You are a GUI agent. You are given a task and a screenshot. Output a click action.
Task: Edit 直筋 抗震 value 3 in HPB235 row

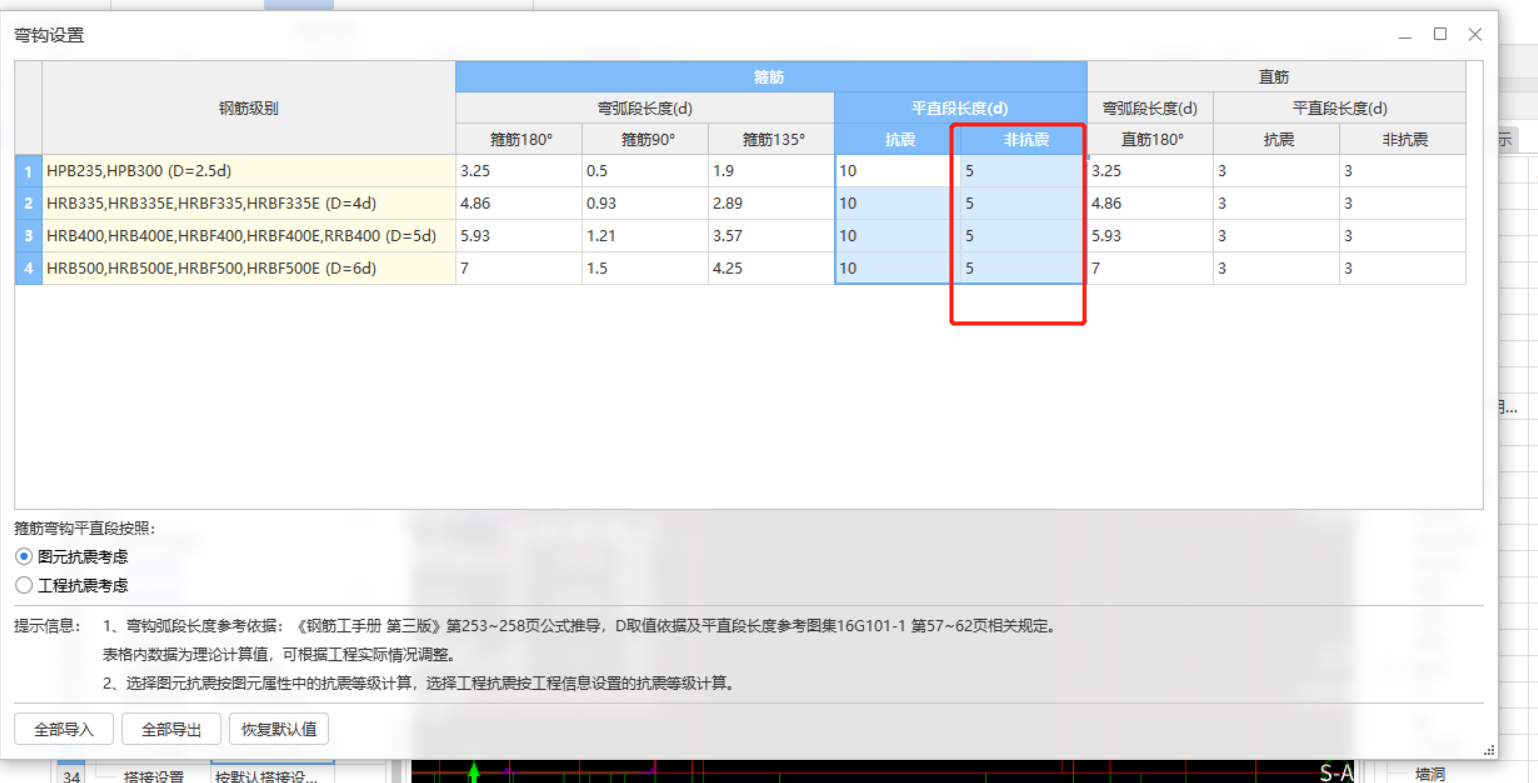click(1277, 171)
